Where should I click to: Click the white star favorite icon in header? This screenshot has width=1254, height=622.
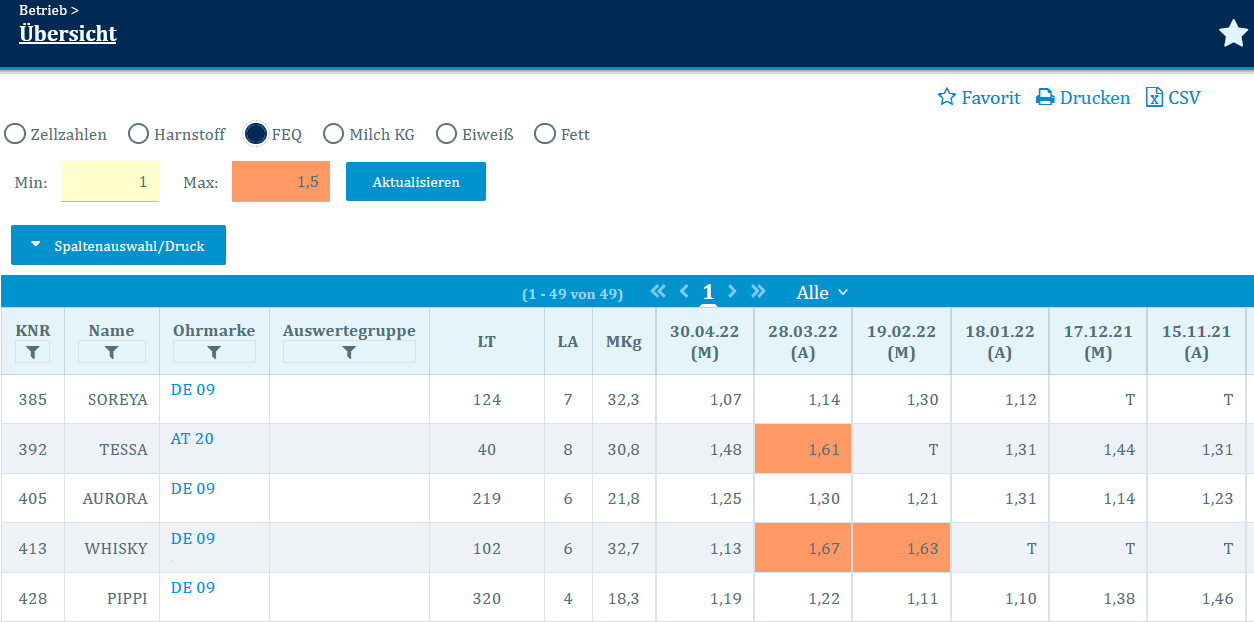click(x=1233, y=34)
